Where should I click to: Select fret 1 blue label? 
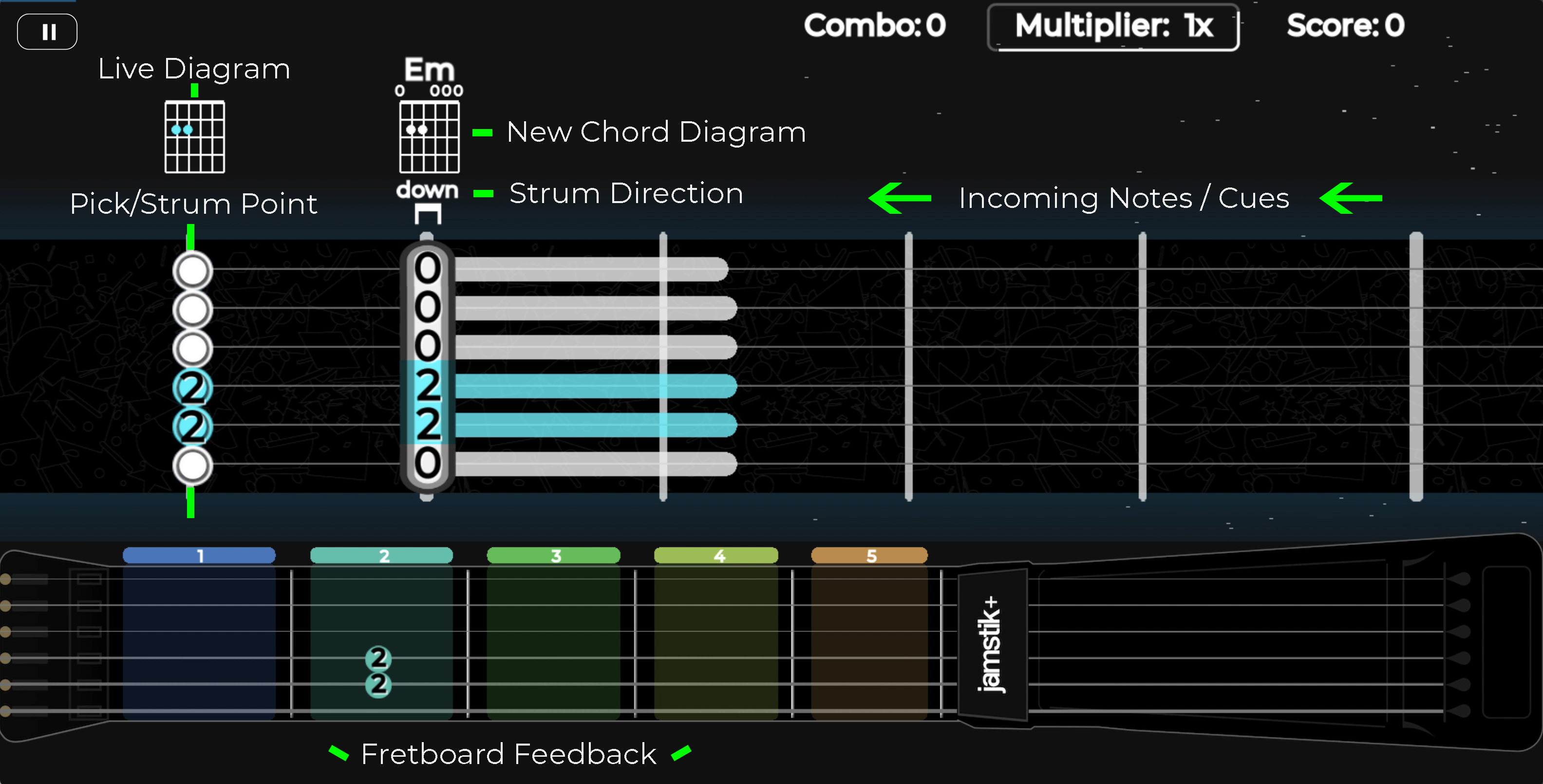click(199, 556)
